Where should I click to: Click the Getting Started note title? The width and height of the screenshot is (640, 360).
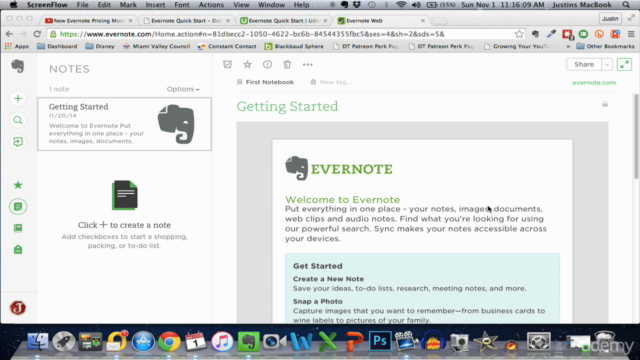pos(287,106)
